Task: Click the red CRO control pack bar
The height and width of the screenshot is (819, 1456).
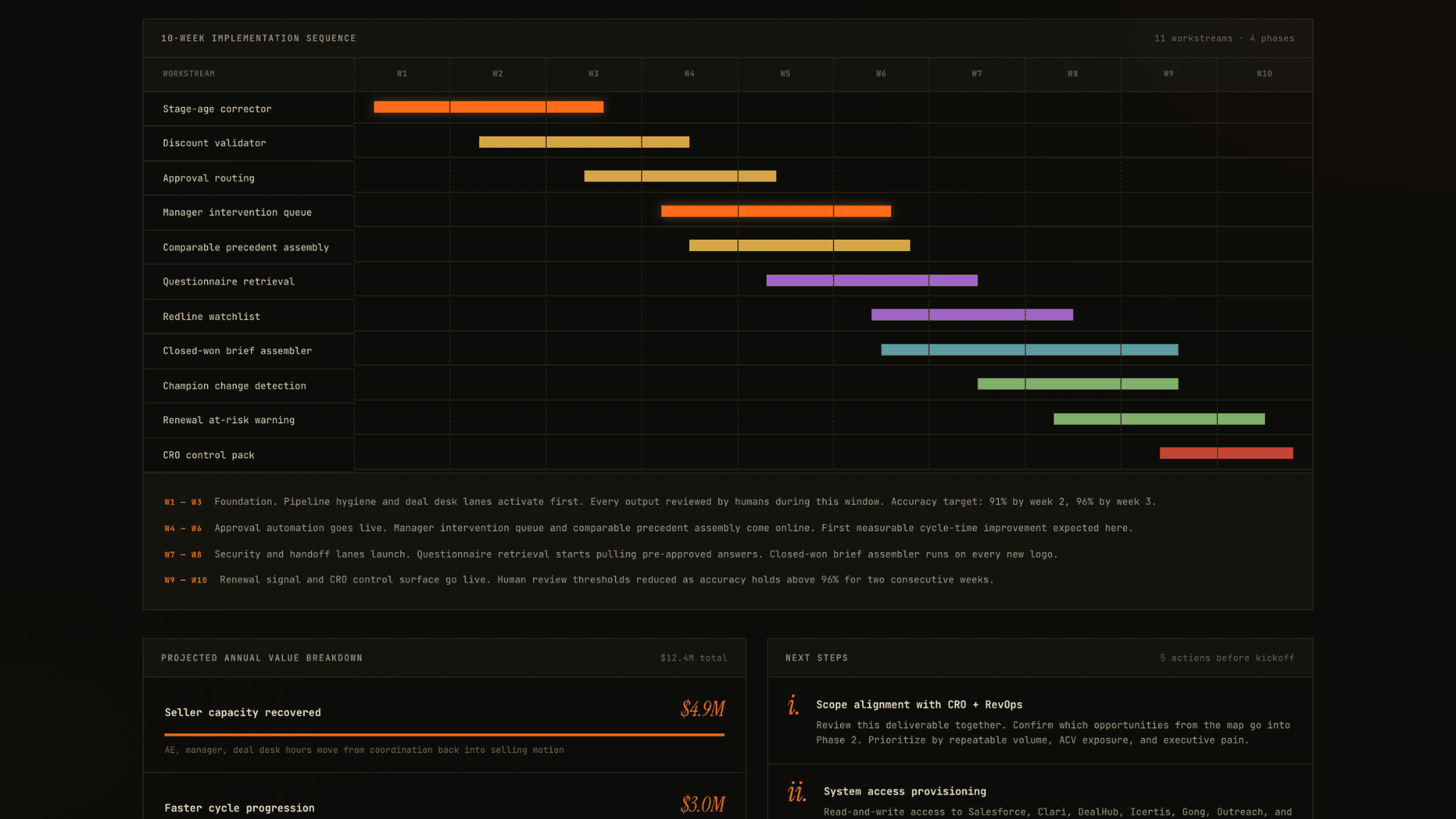Action: pyautogui.click(x=1225, y=453)
